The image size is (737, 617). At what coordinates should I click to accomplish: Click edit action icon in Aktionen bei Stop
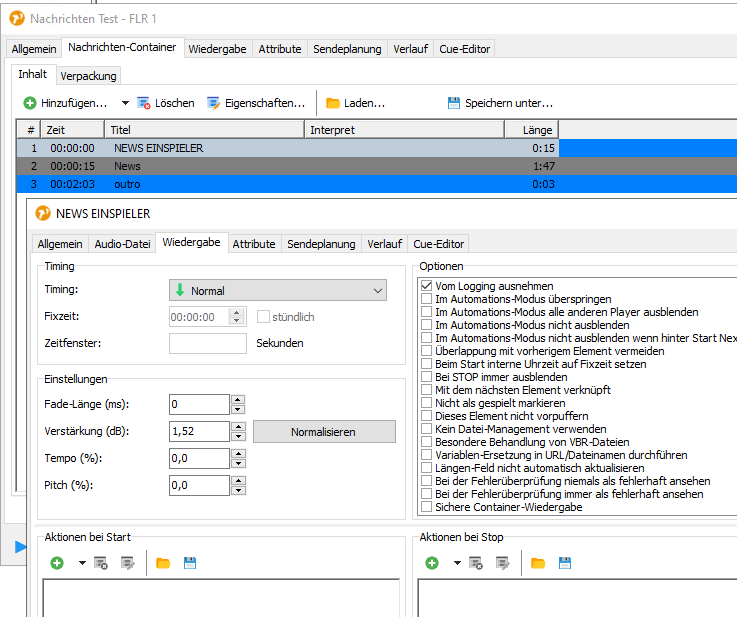(x=503, y=563)
